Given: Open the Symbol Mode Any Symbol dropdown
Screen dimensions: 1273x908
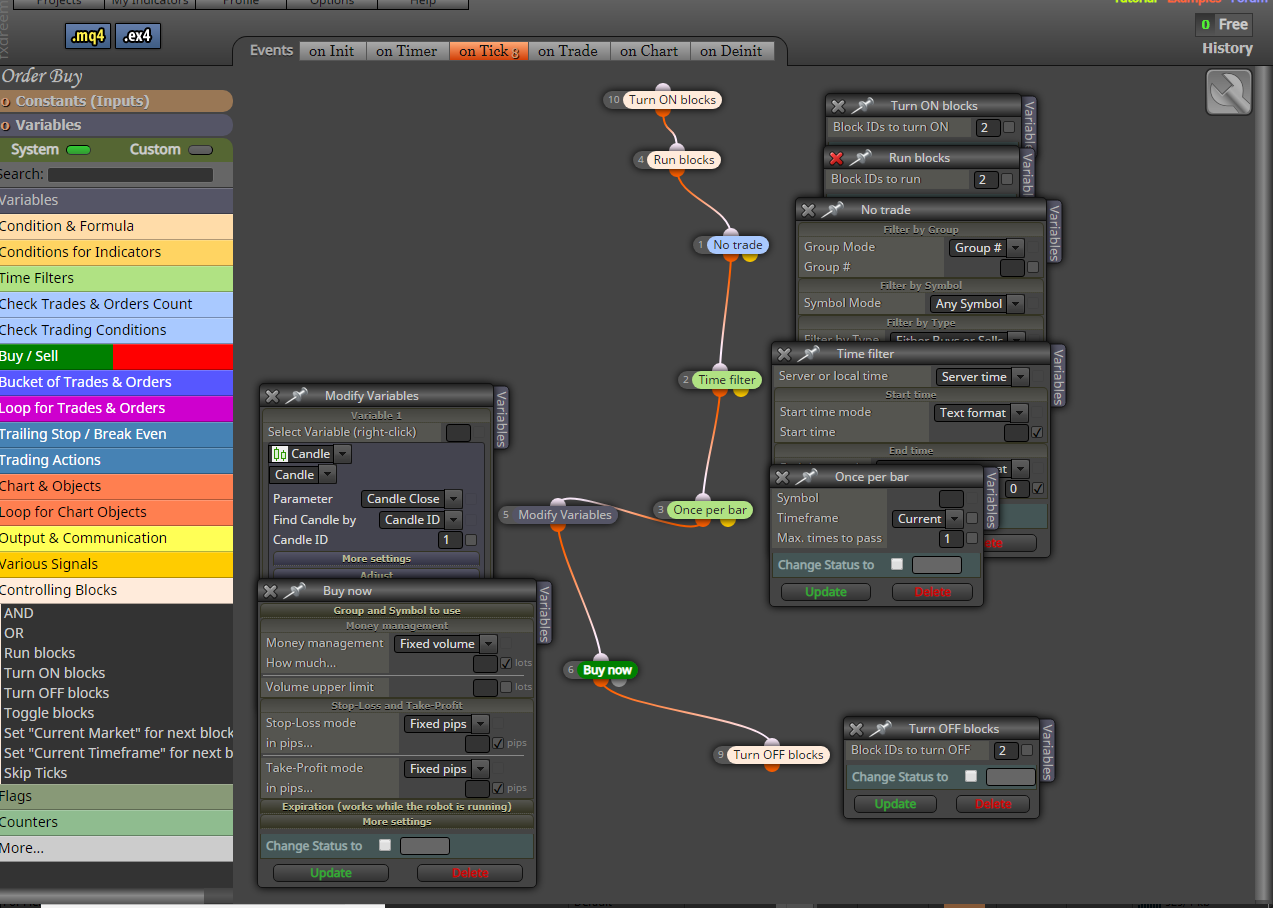Looking at the screenshot, I should pos(977,303).
